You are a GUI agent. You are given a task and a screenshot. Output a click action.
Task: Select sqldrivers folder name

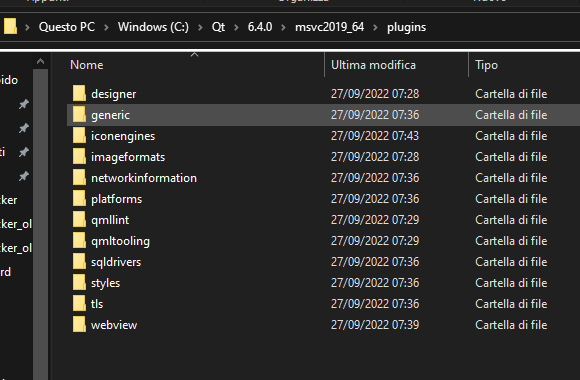[116, 262]
